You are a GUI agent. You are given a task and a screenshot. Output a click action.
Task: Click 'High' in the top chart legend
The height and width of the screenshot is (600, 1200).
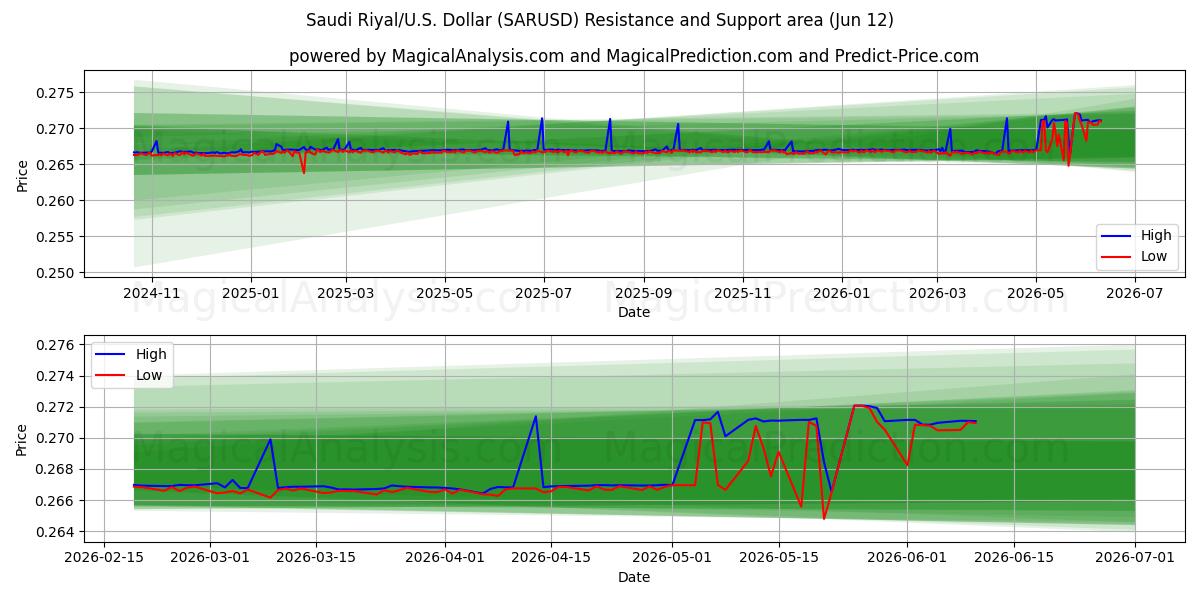coord(1156,236)
